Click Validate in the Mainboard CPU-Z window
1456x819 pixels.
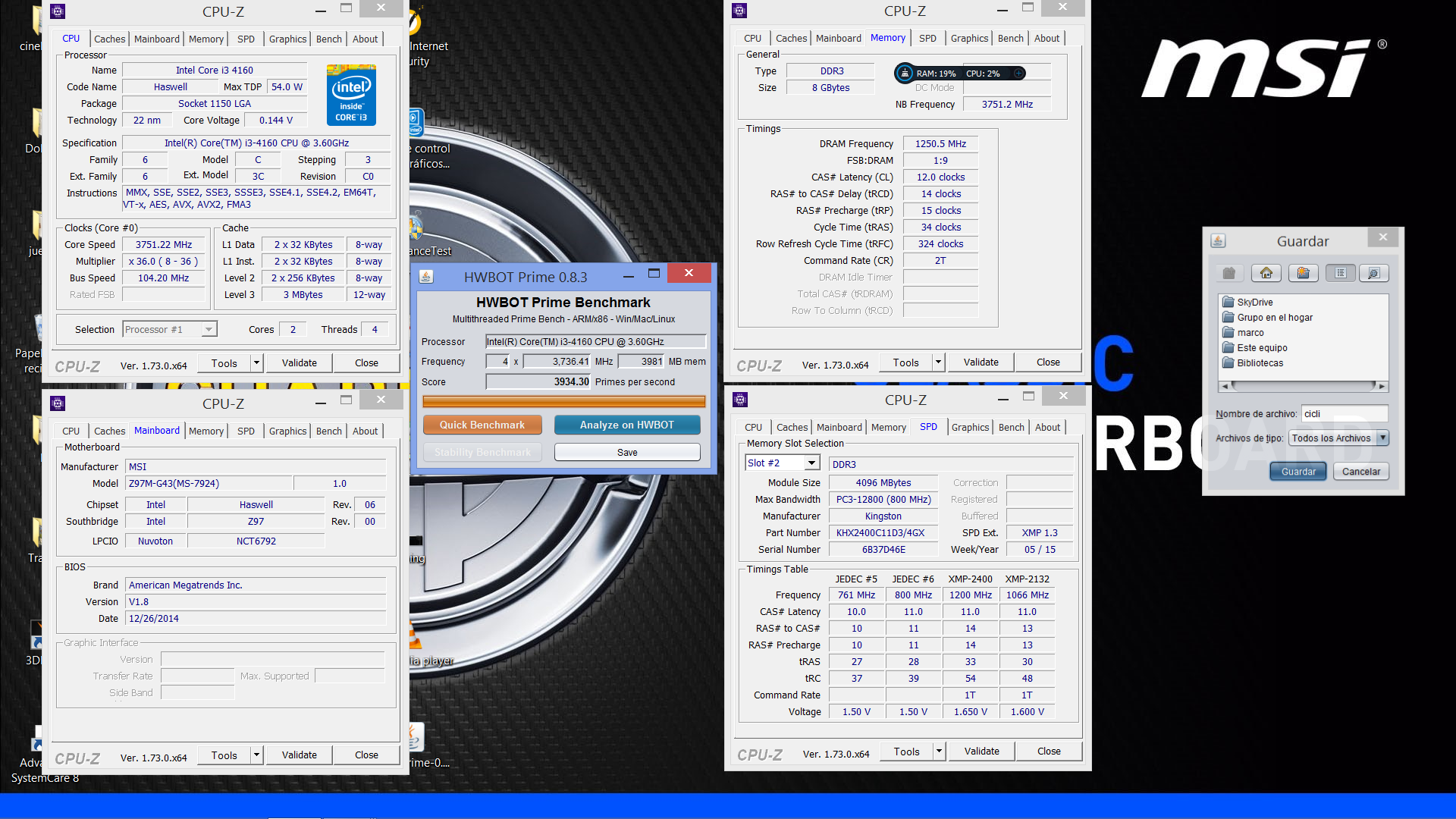coord(299,755)
